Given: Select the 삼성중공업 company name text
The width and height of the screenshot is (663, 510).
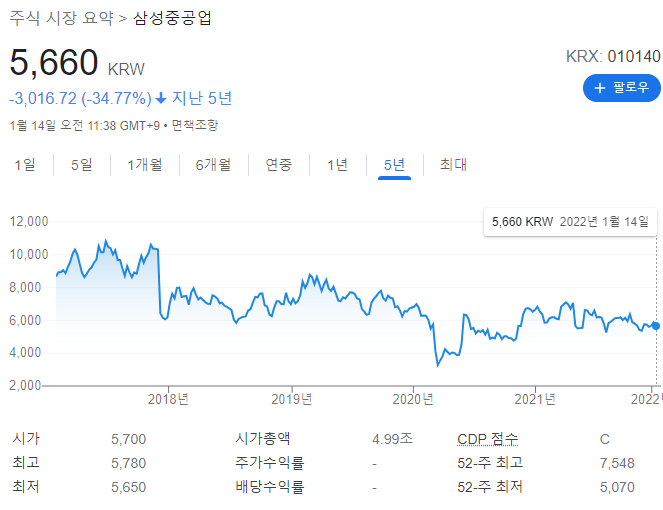Looking at the screenshot, I should (172, 18).
